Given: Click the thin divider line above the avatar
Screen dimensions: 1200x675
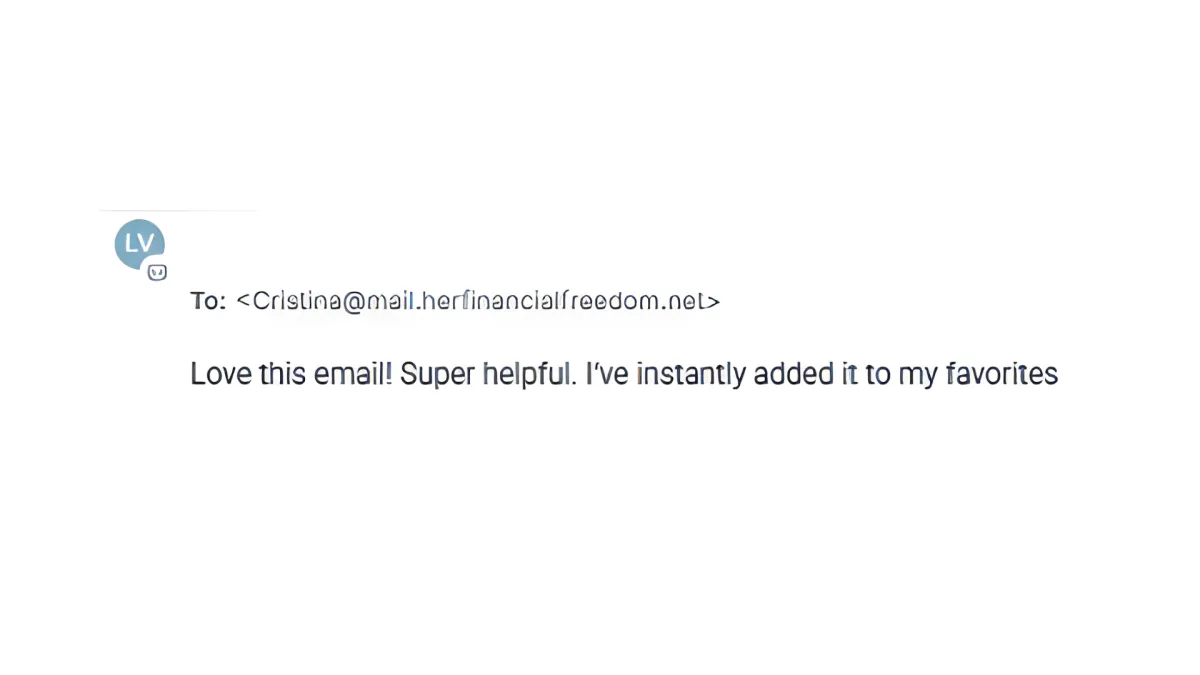Looking at the screenshot, I should click(x=178, y=210).
